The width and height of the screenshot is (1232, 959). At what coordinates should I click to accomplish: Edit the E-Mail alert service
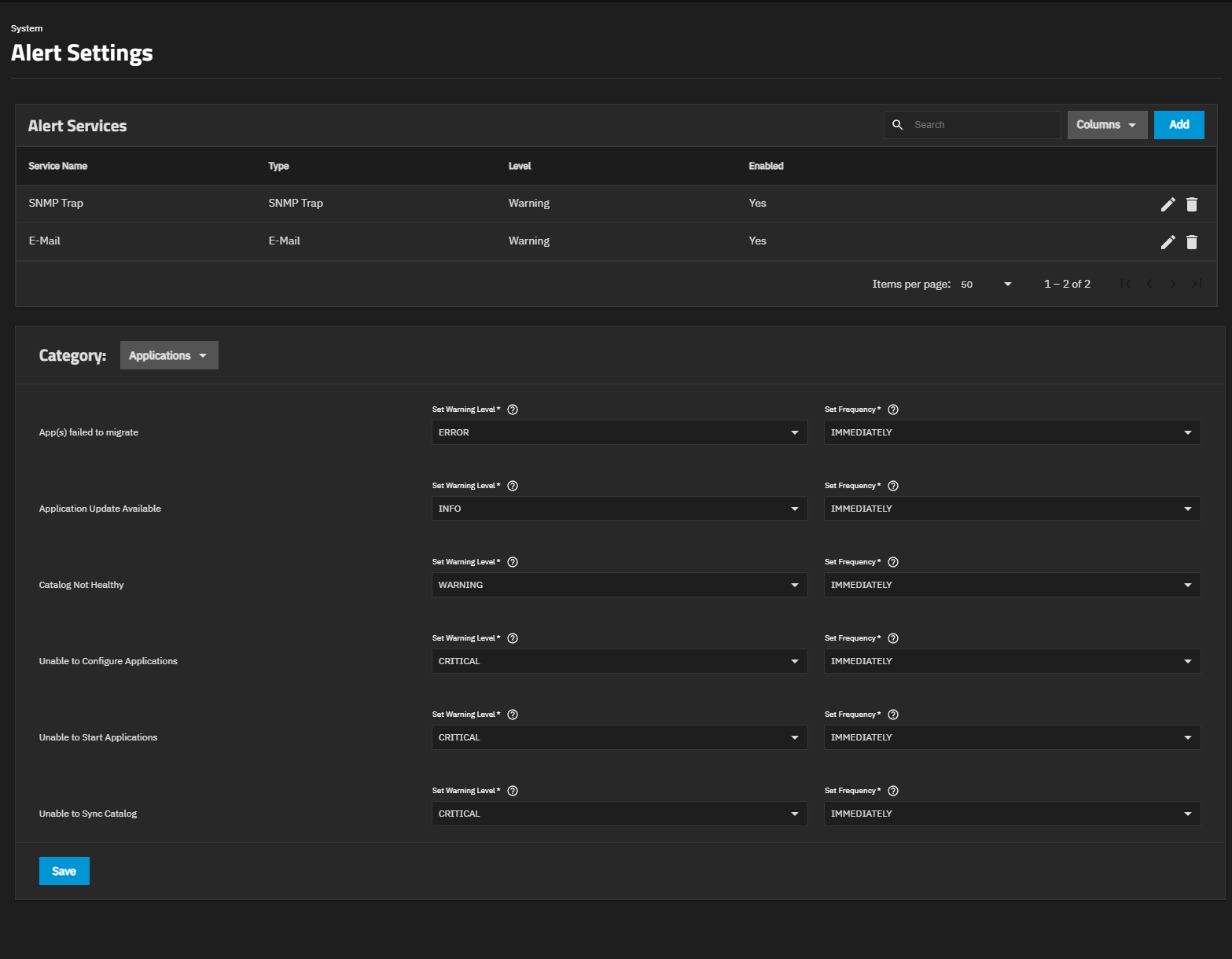pyautogui.click(x=1168, y=242)
